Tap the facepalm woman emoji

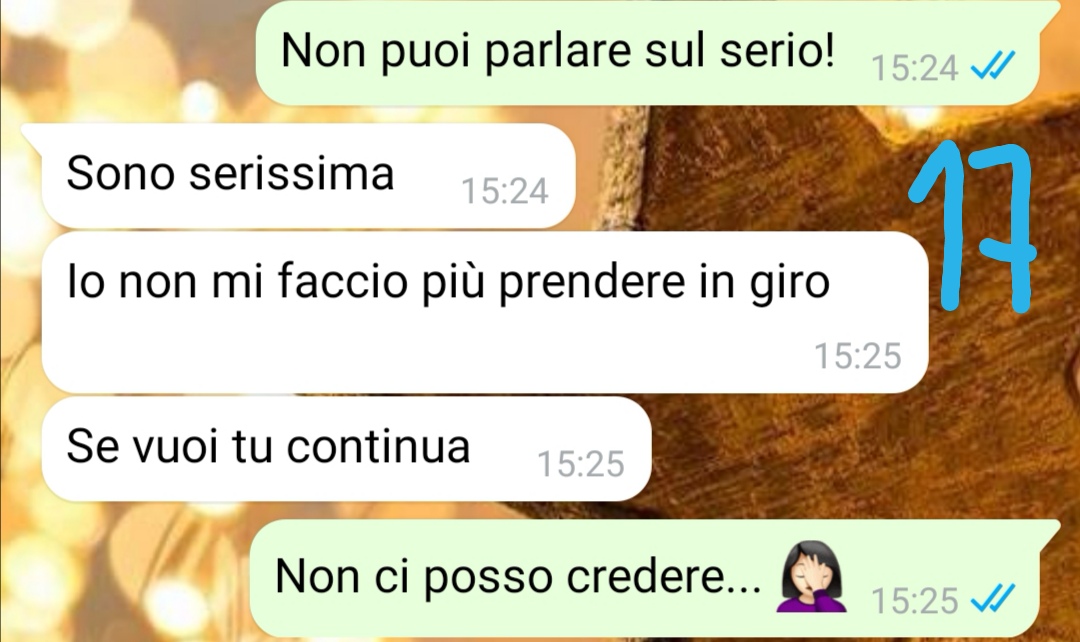click(812, 577)
